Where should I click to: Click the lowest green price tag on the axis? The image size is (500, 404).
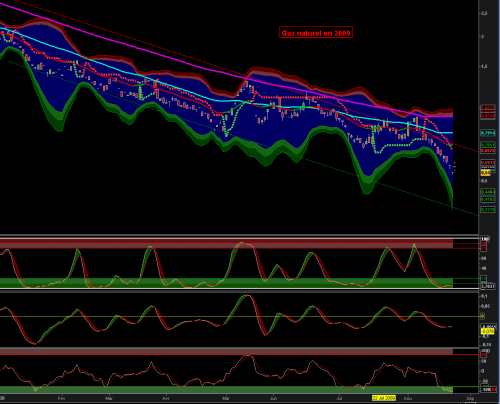click(x=488, y=210)
